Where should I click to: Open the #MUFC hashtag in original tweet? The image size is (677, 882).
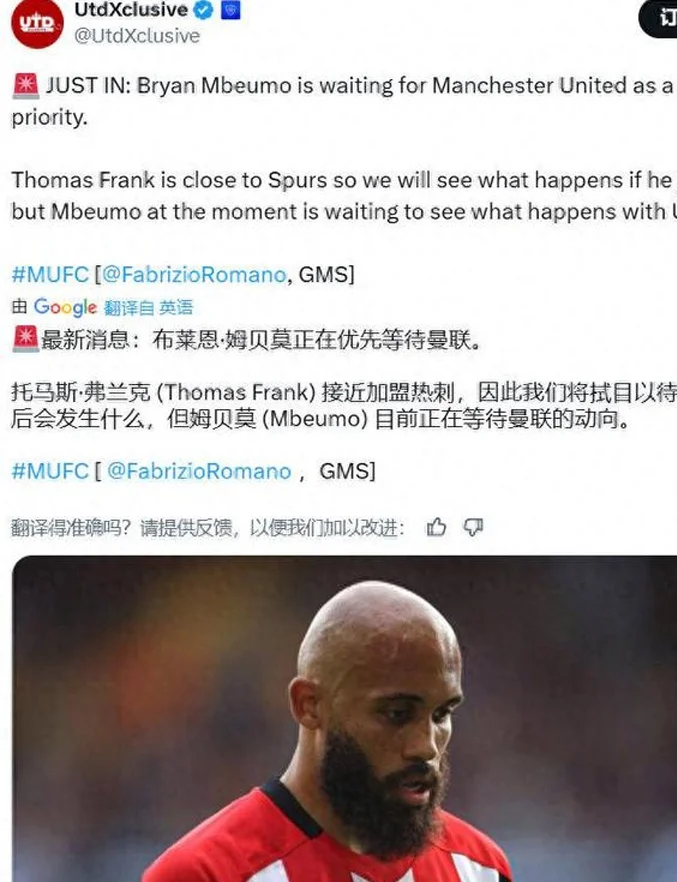click(50, 274)
